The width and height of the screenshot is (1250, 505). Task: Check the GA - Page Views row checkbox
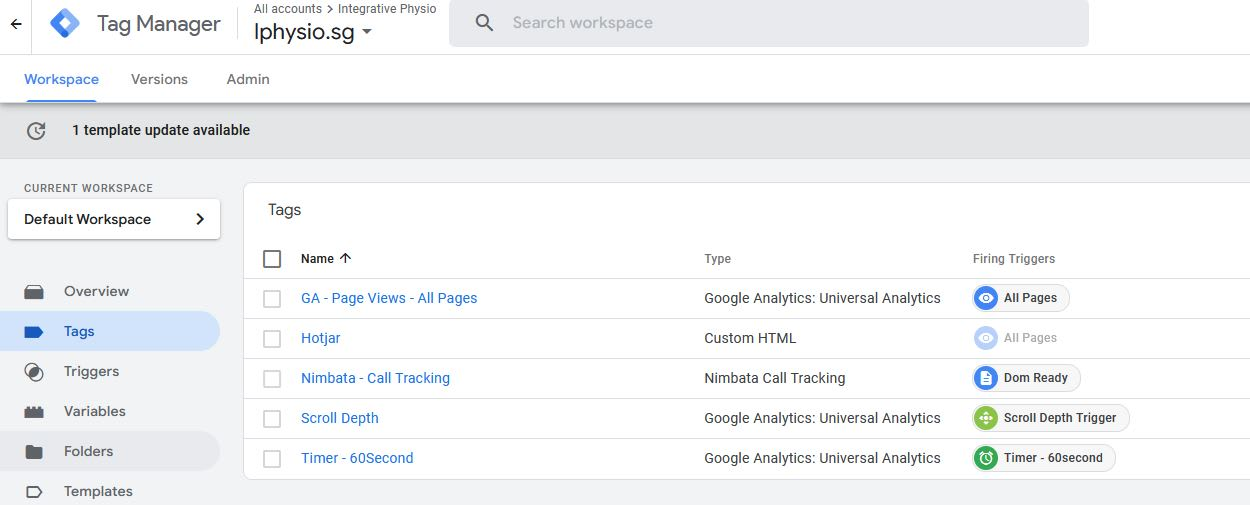pyautogui.click(x=272, y=299)
